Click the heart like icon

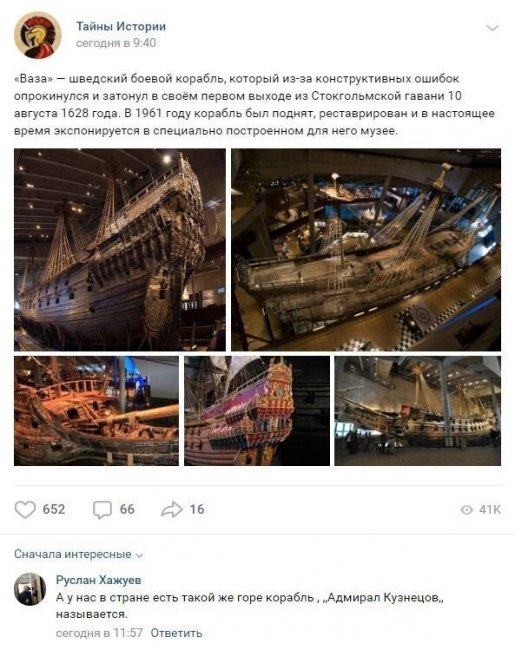coord(25,509)
